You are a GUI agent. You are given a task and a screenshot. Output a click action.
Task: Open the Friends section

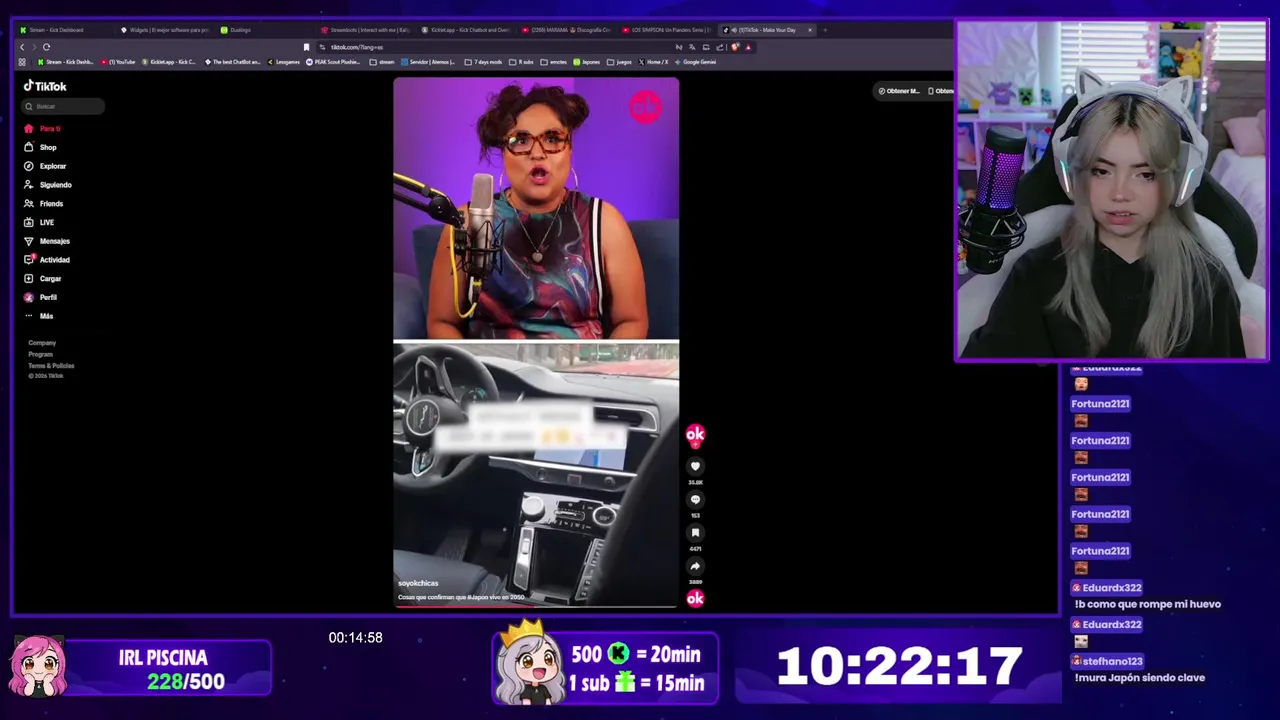click(x=44, y=204)
